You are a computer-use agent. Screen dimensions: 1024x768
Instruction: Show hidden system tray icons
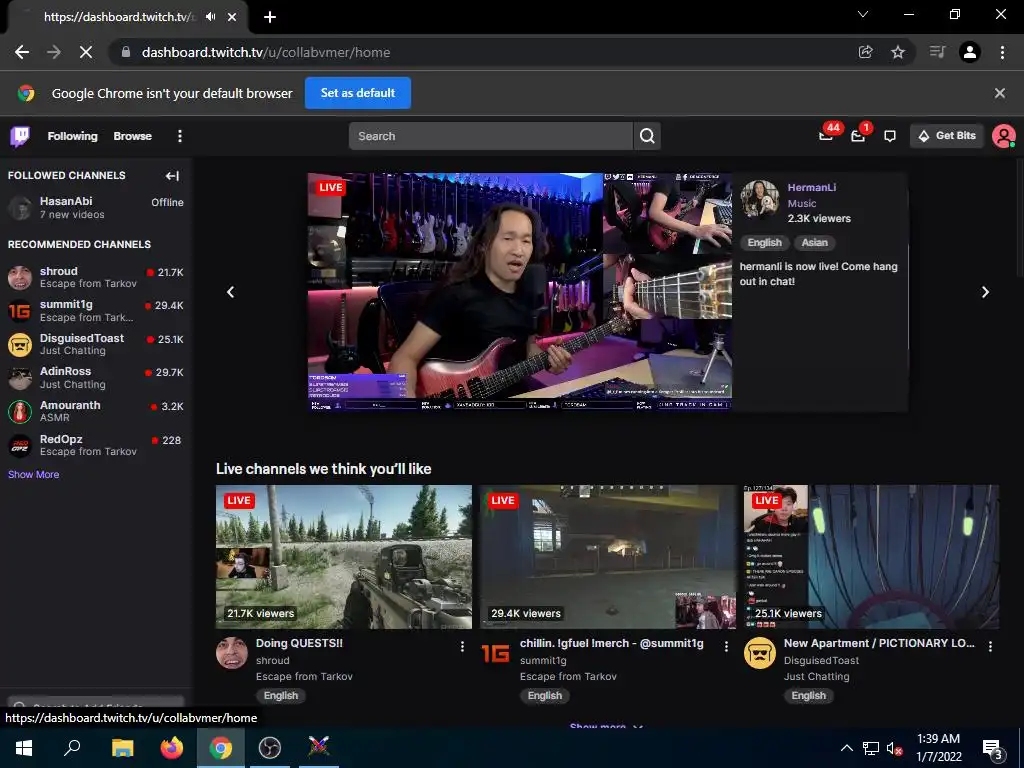click(x=846, y=748)
